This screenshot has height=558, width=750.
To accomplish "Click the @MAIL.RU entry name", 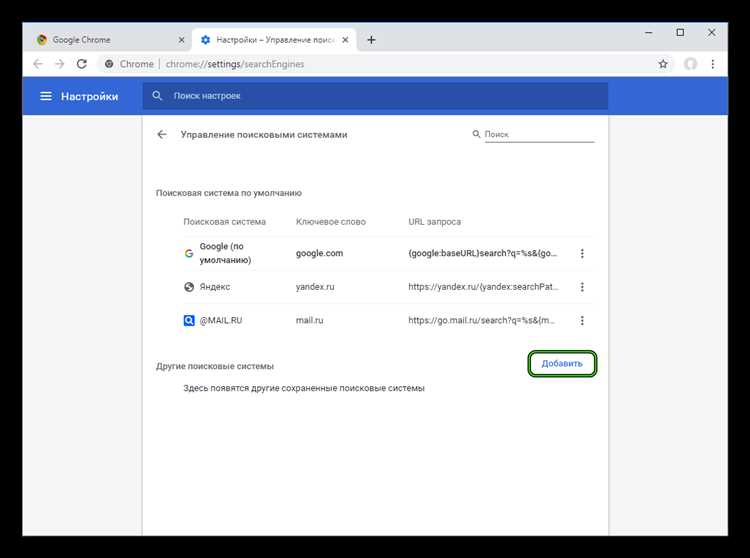I will (x=221, y=320).
